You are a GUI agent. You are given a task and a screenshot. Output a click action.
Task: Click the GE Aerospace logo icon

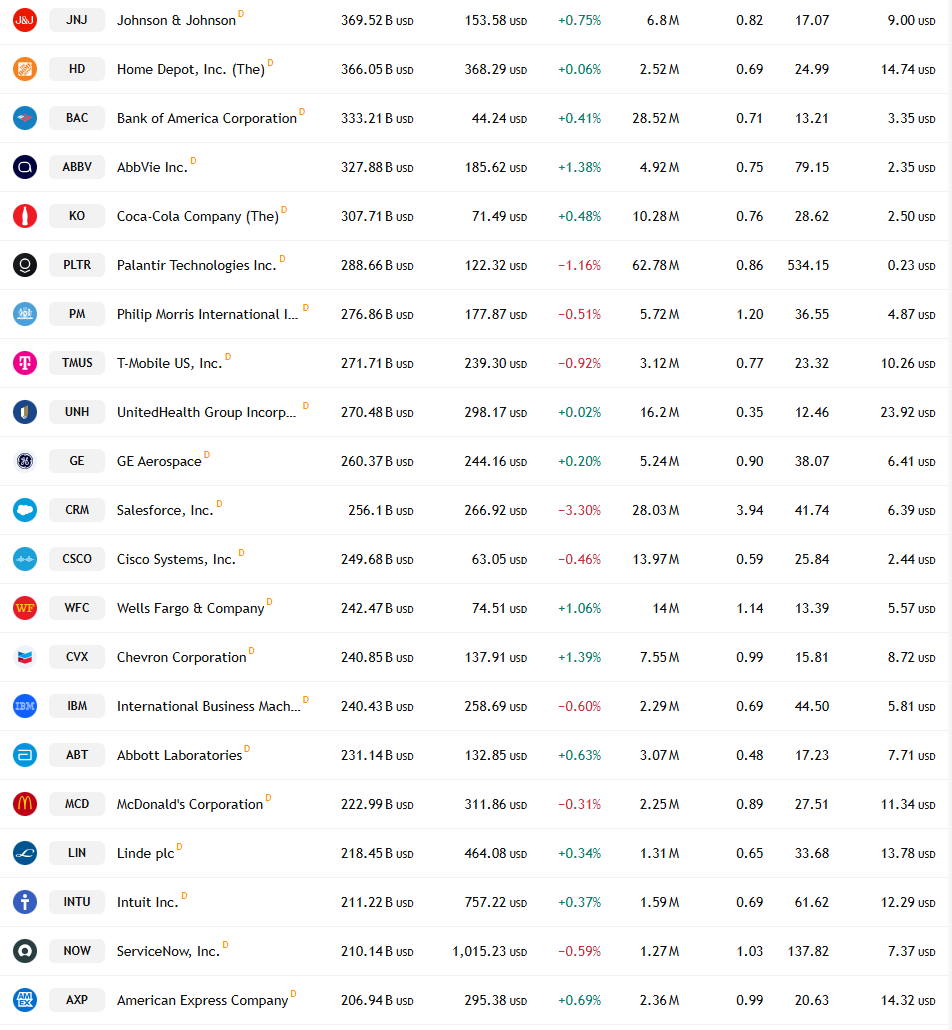point(25,461)
